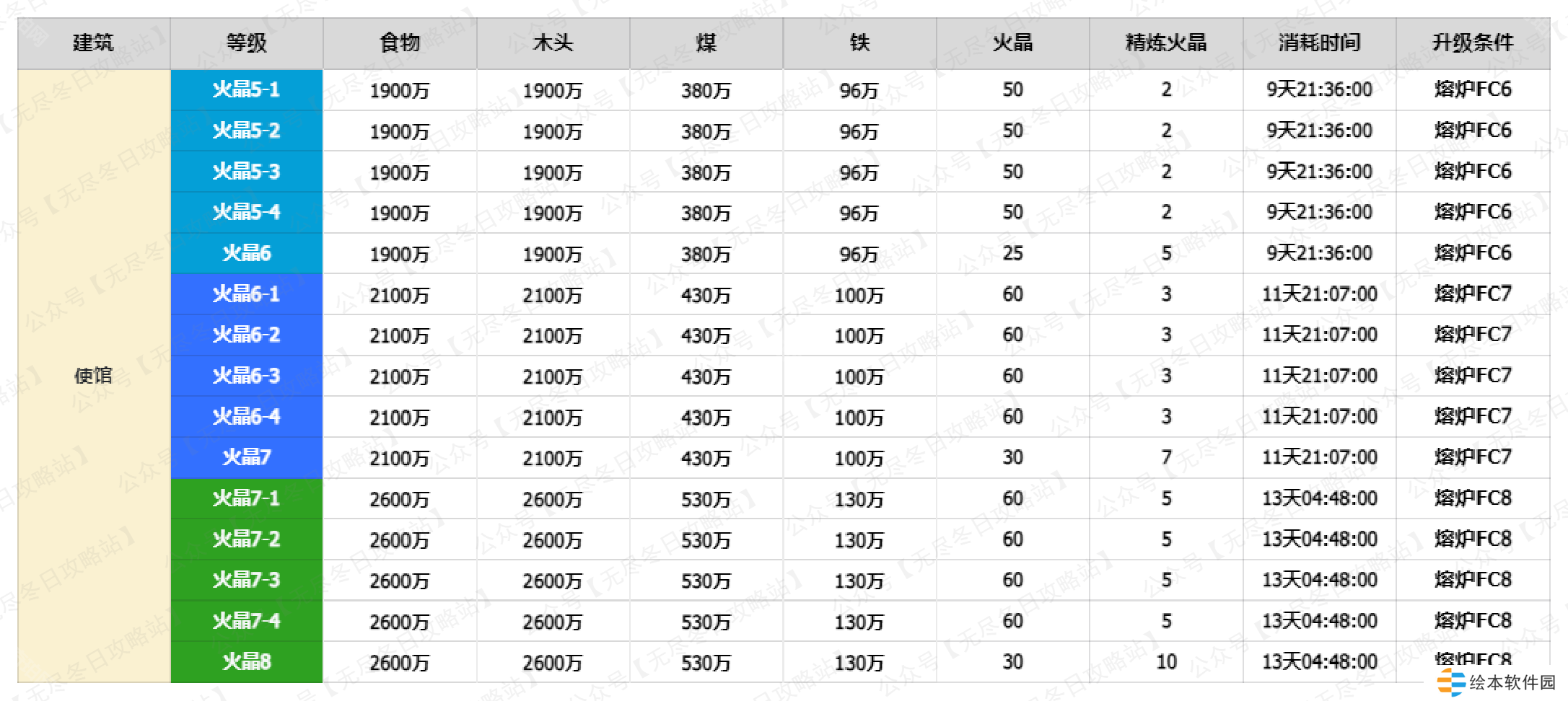Click the 火晶6 level cell

pyautogui.click(x=247, y=253)
